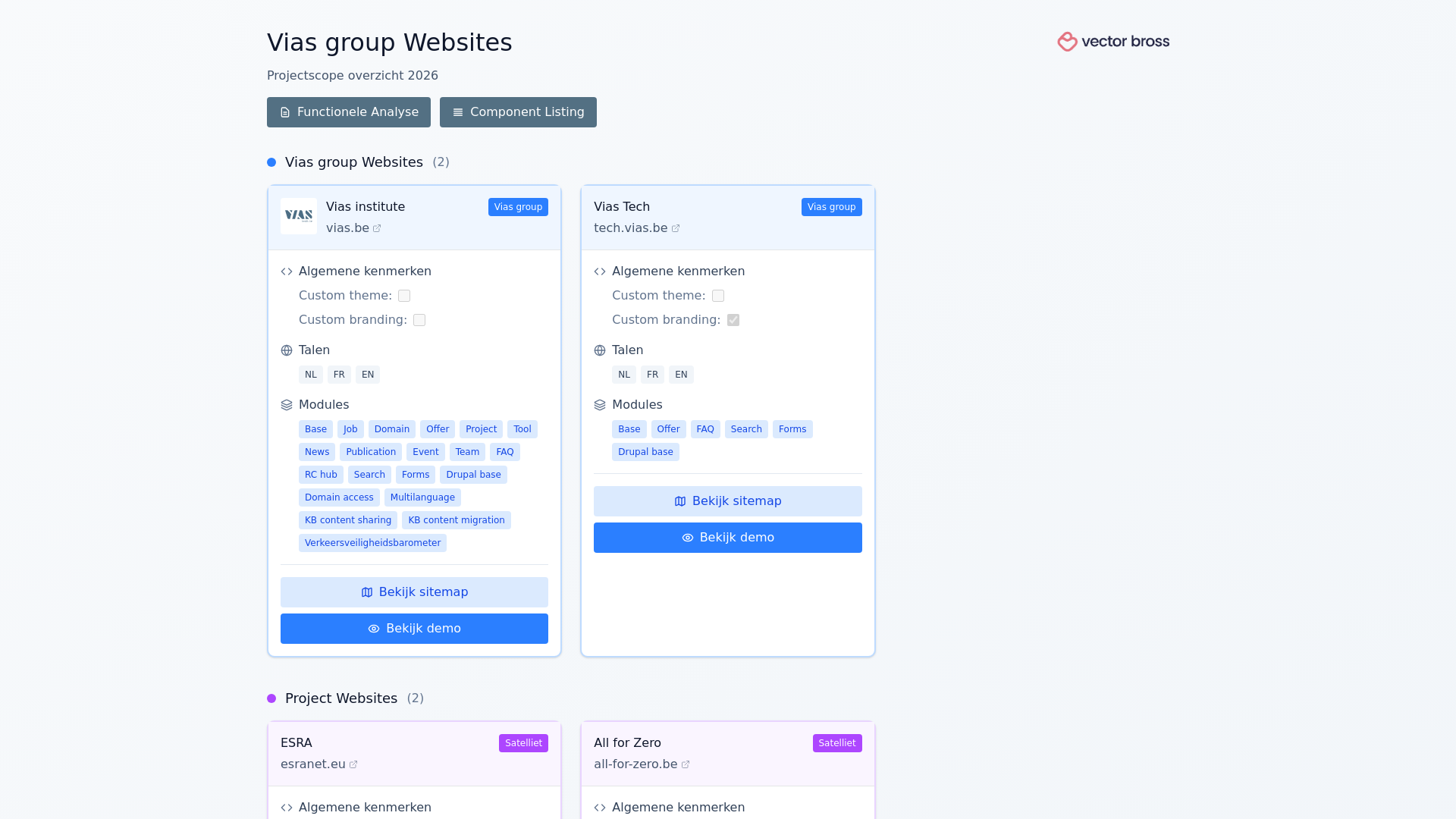Toggle Custom theme checkbox for Vias Tech
Image resolution: width=1456 pixels, height=819 pixels.
(718, 296)
